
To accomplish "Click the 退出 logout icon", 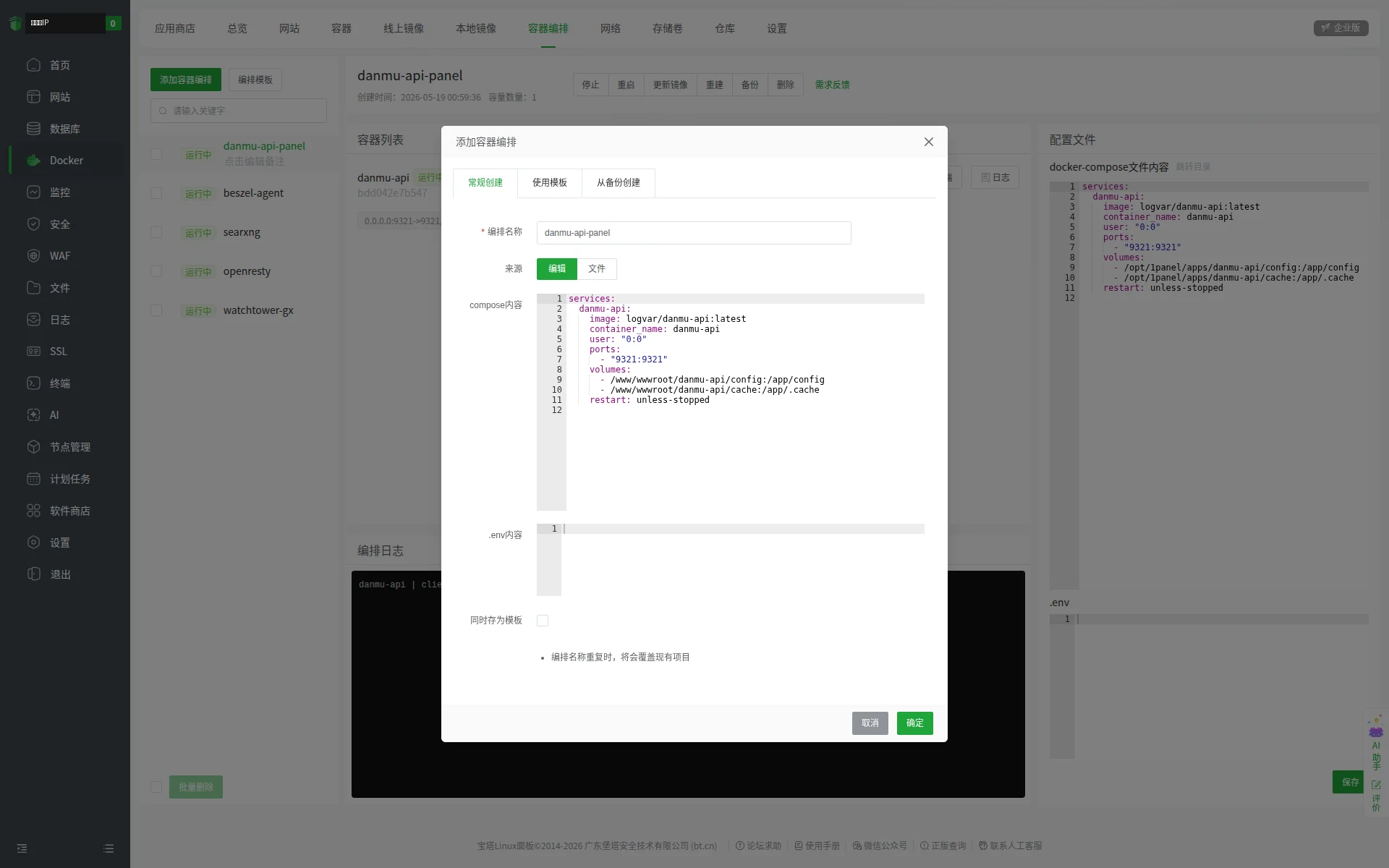I will click(33, 574).
